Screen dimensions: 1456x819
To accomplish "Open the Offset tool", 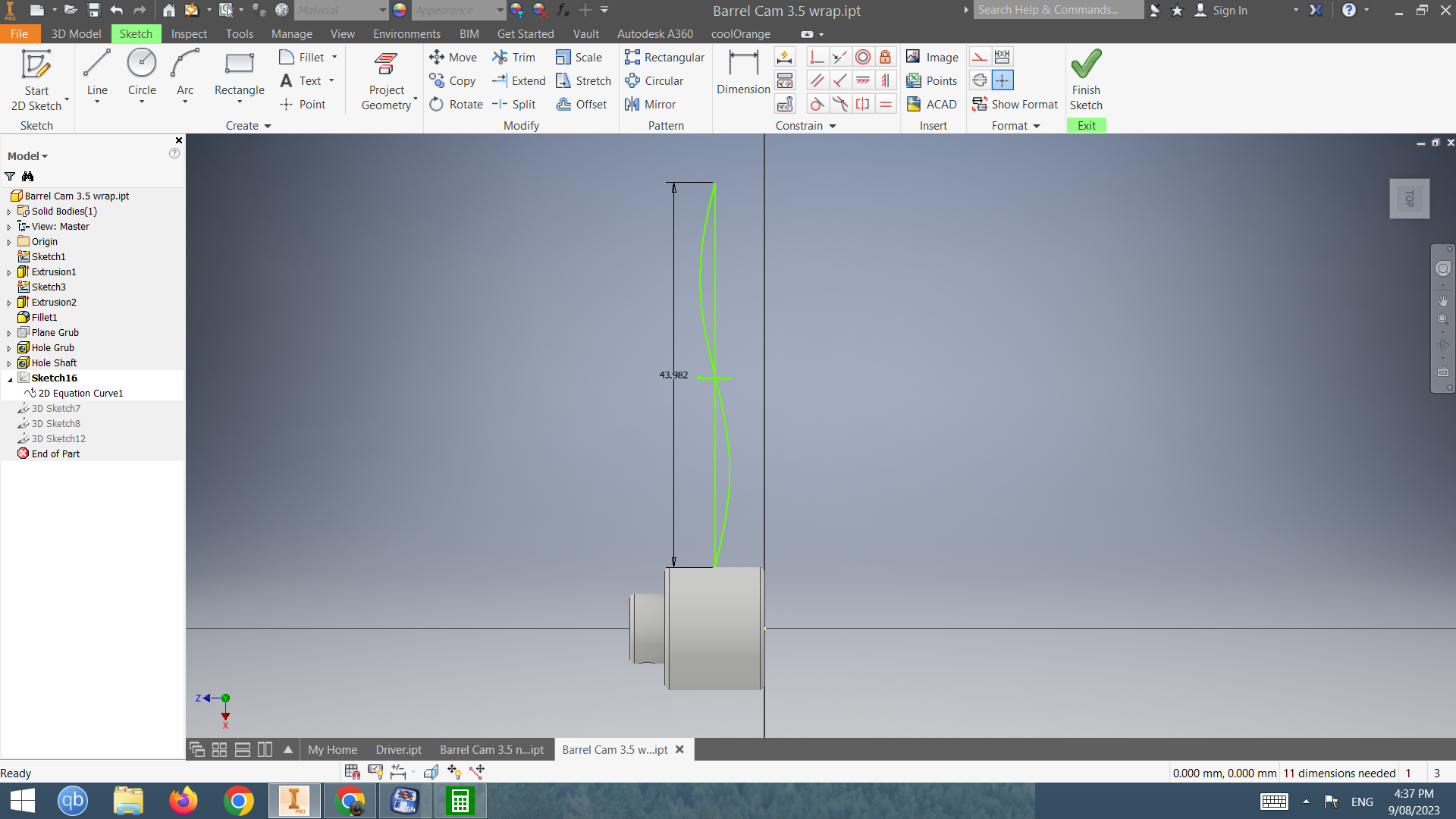I will coord(582,104).
